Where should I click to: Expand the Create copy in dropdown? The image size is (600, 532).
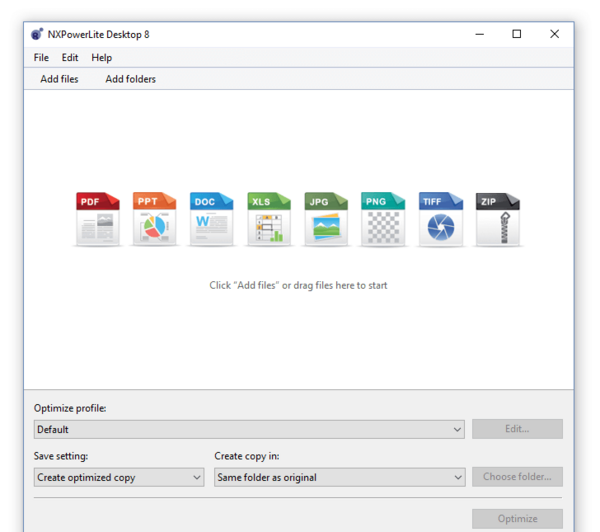click(x=340, y=477)
